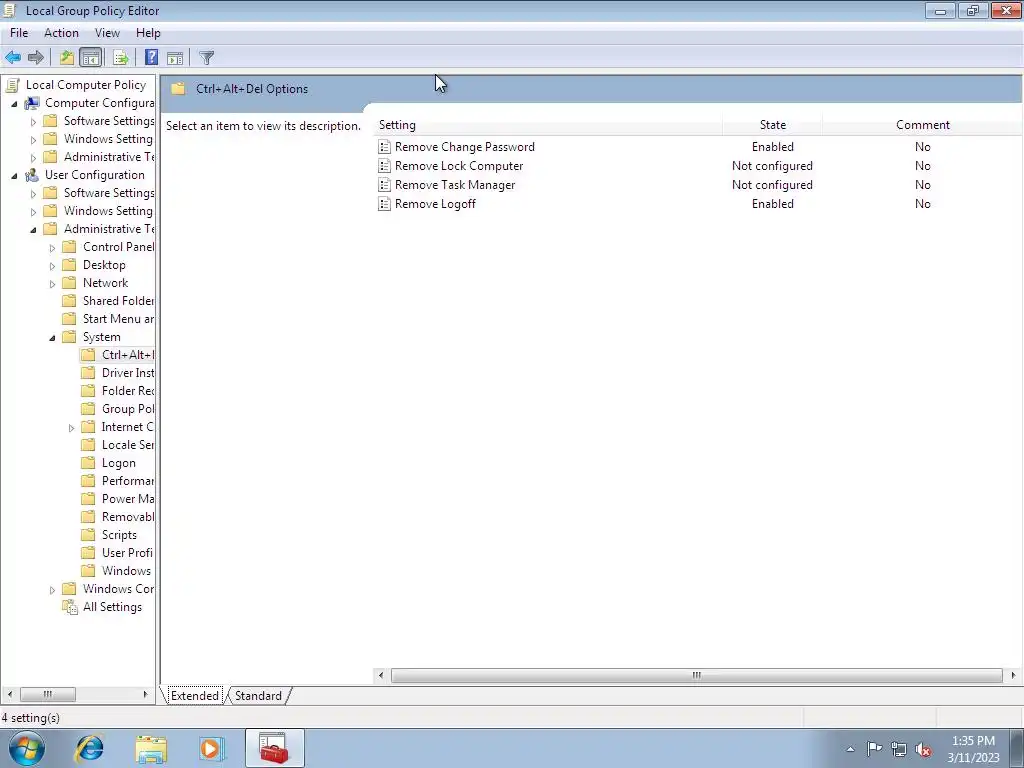Expand the Network folder
The image size is (1024, 768).
(x=52, y=283)
